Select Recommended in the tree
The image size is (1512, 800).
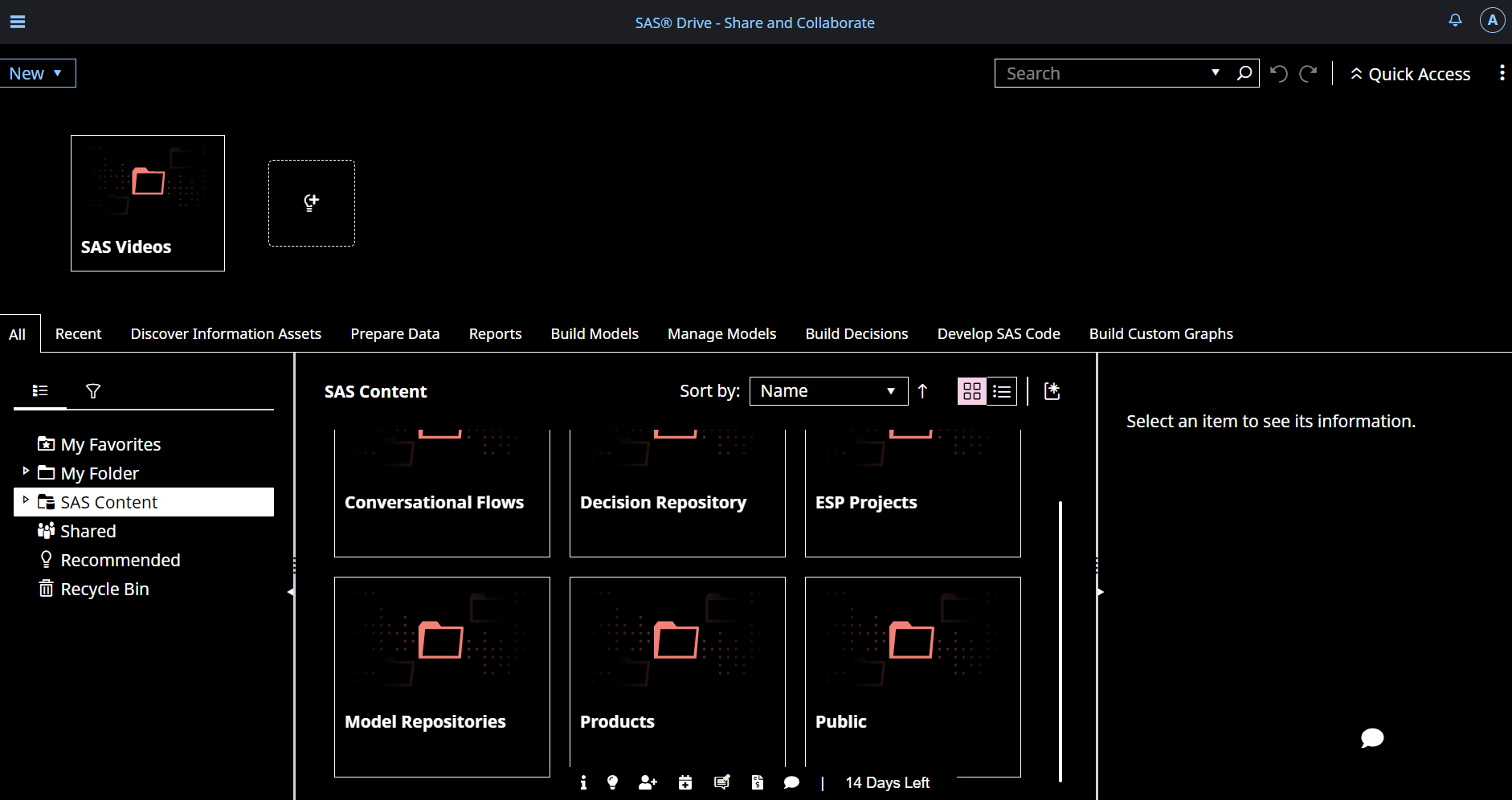(120, 560)
